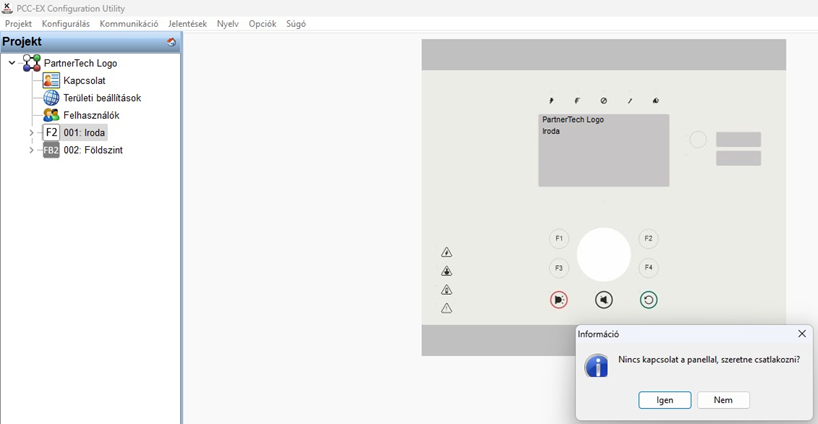Click the second LED symbol above the display

(577, 101)
